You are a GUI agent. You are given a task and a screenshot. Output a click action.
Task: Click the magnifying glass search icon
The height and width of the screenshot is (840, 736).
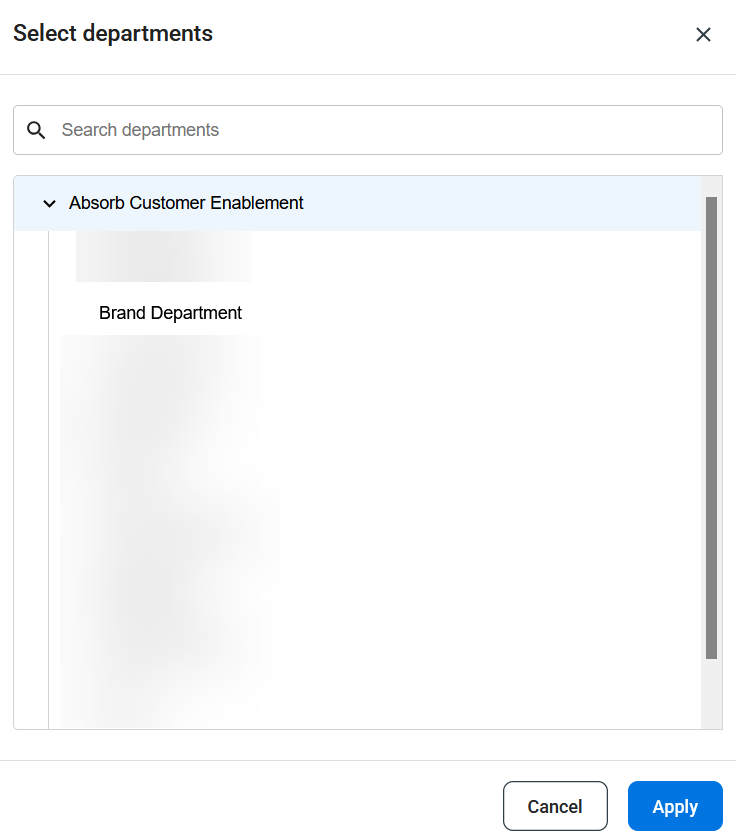point(36,130)
